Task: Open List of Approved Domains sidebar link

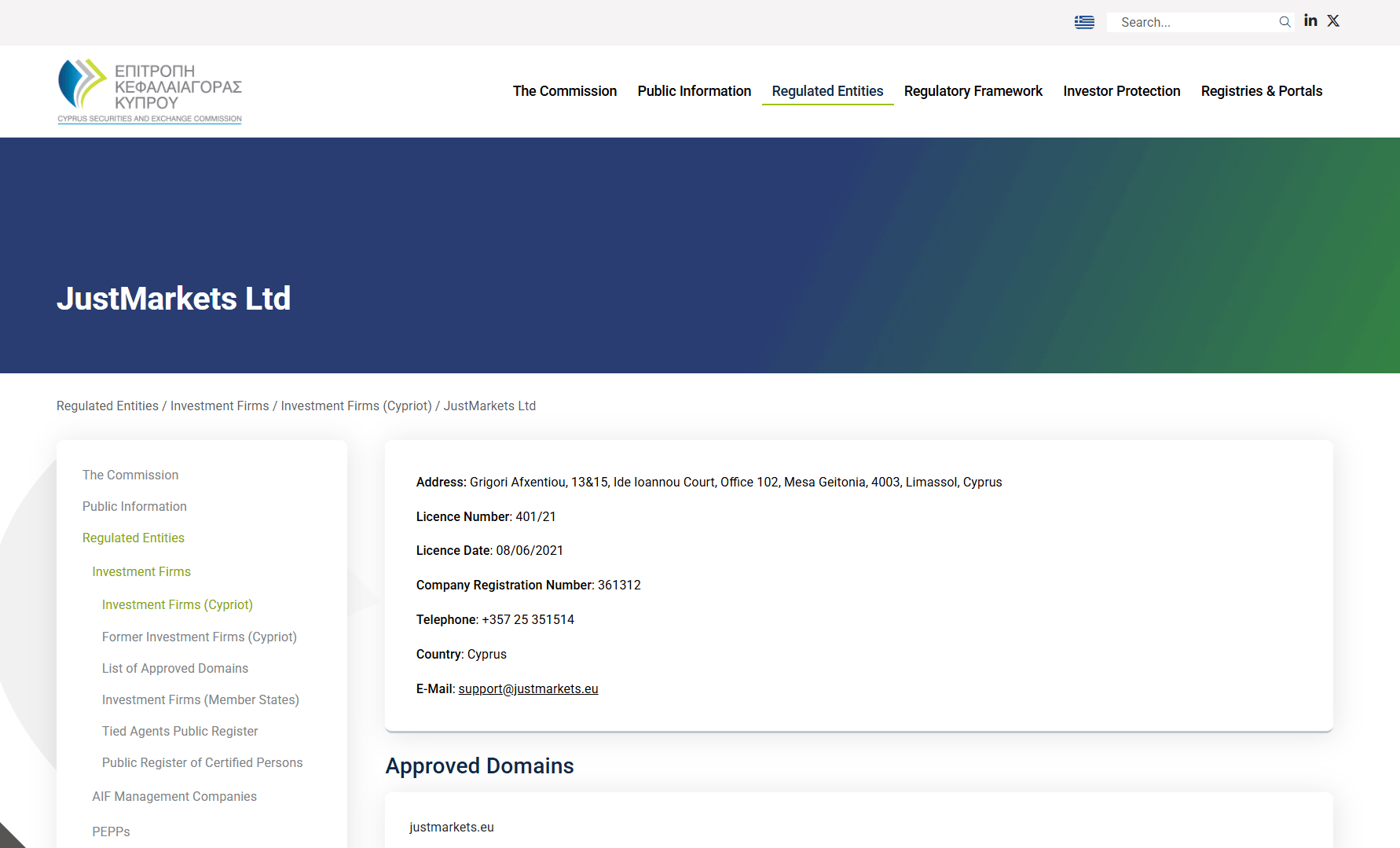Action: 175,668
